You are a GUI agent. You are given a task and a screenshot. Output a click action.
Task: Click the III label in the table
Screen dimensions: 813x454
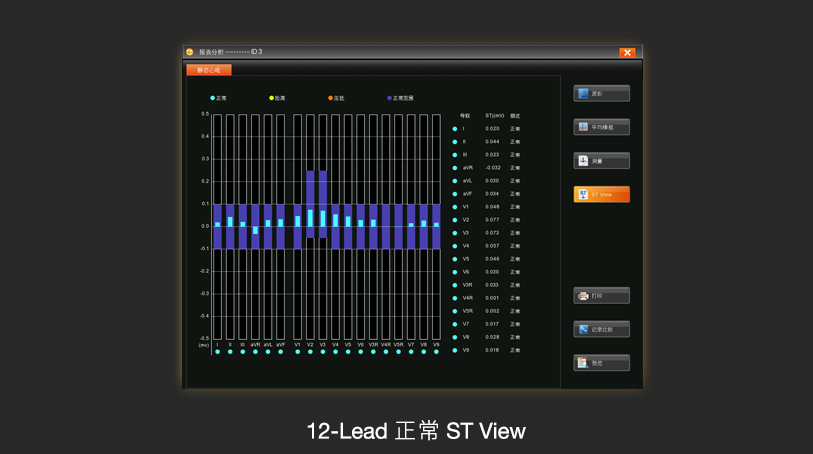coord(465,155)
